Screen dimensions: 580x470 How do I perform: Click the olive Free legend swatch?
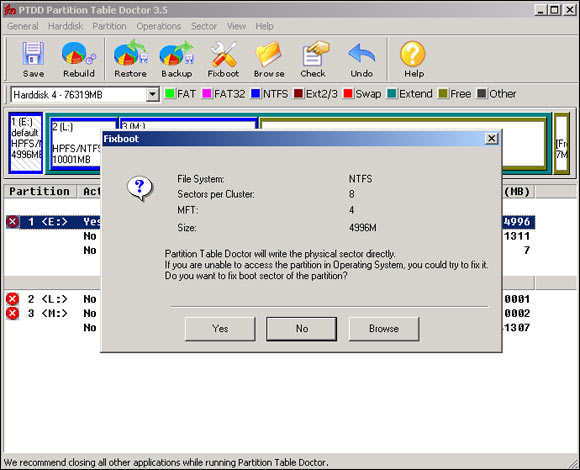(x=443, y=93)
